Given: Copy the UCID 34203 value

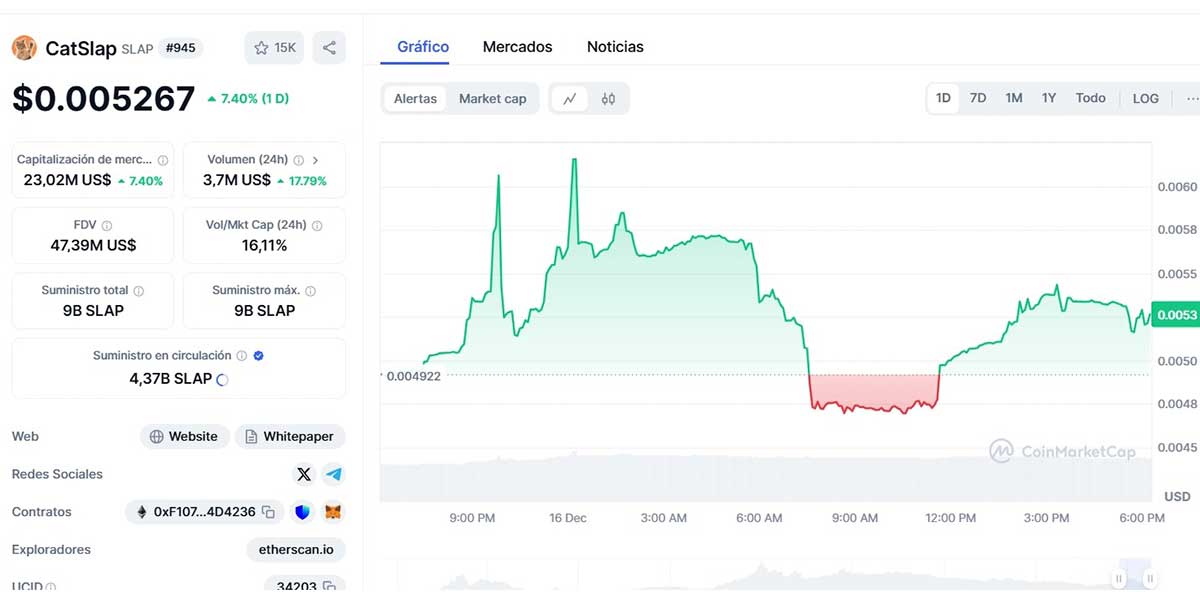Looking at the screenshot, I should coord(328,586).
